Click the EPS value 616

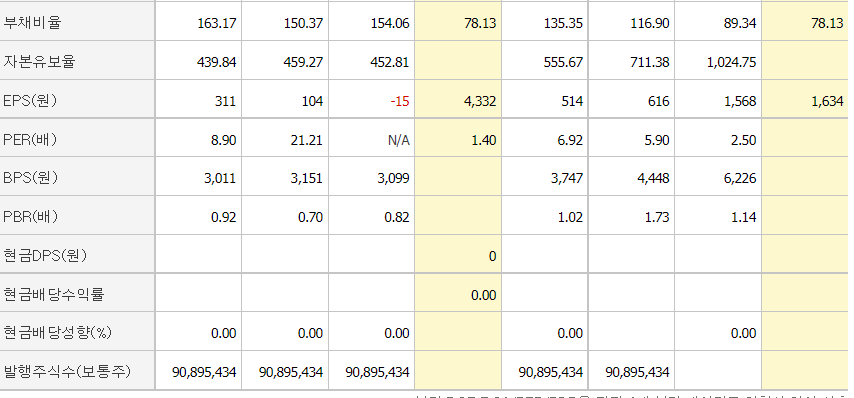[659, 101]
